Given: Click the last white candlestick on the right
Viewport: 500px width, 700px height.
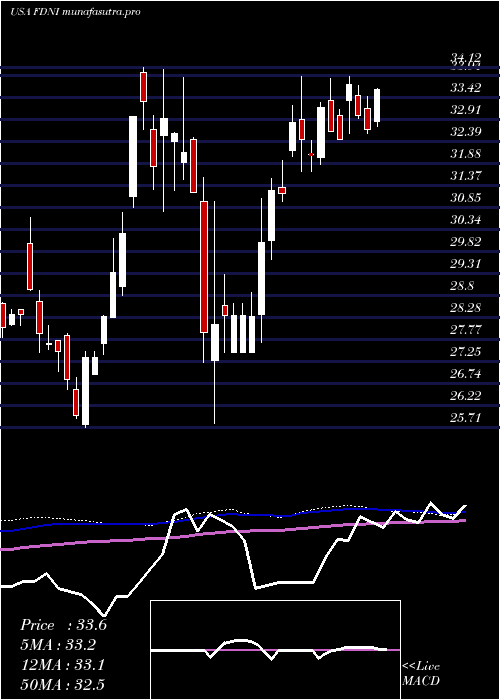Looking at the screenshot, I should point(377,105).
